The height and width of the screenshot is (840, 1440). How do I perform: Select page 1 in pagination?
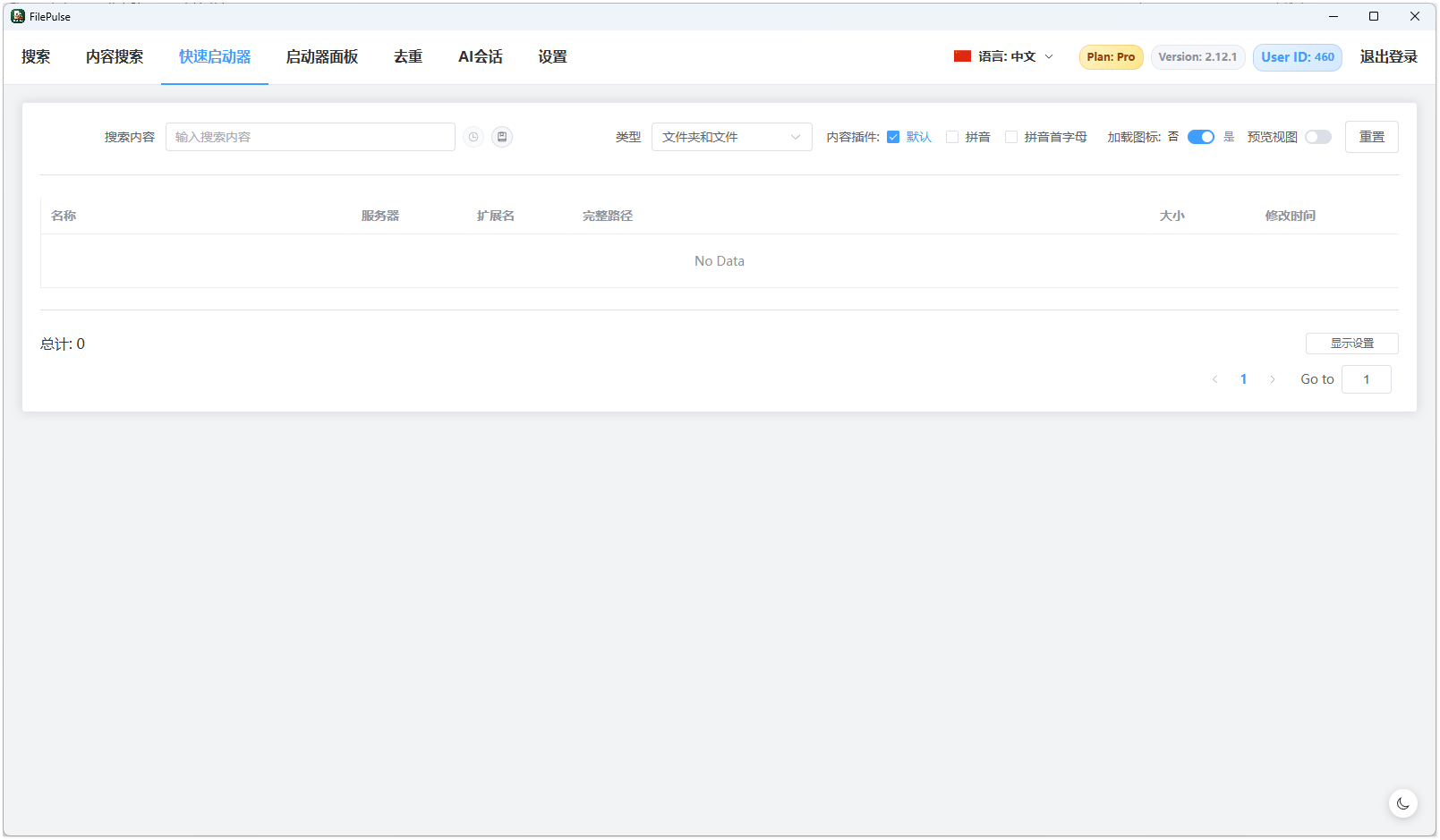pos(1243,379)
